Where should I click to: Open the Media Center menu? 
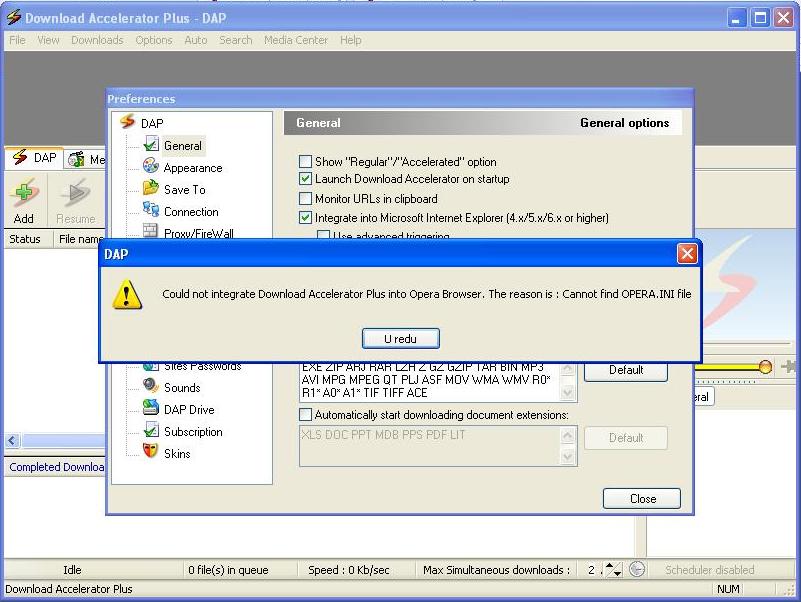click(x=296, y=40)
